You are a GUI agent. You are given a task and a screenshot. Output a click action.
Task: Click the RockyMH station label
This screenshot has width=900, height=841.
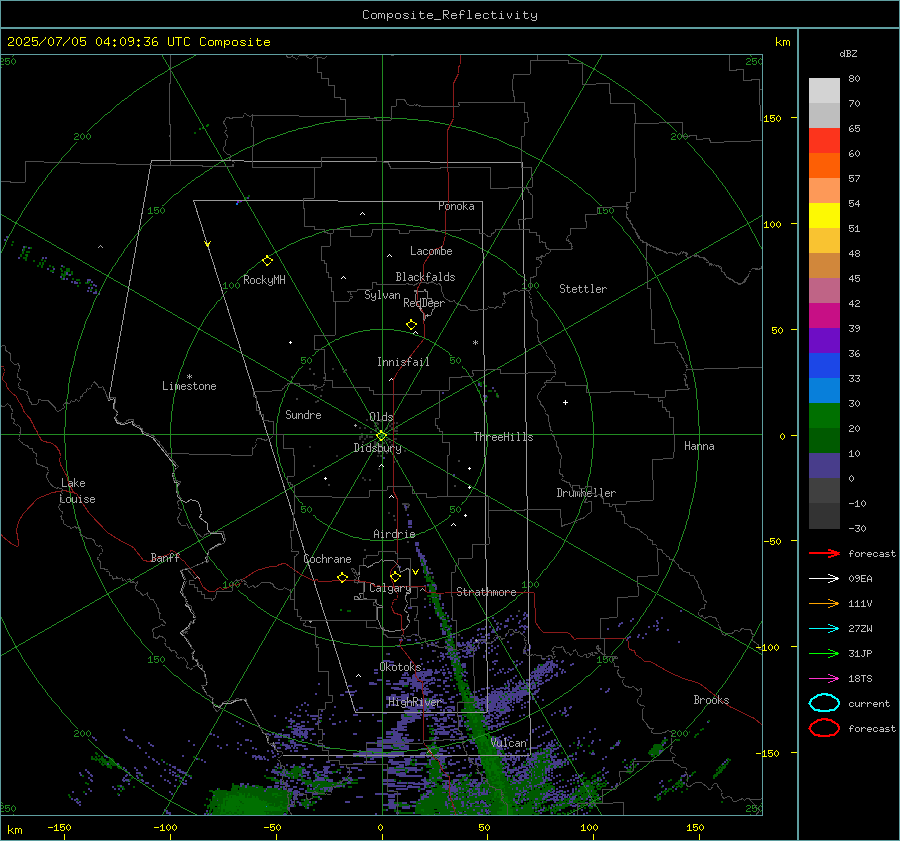tap(264, 280)
